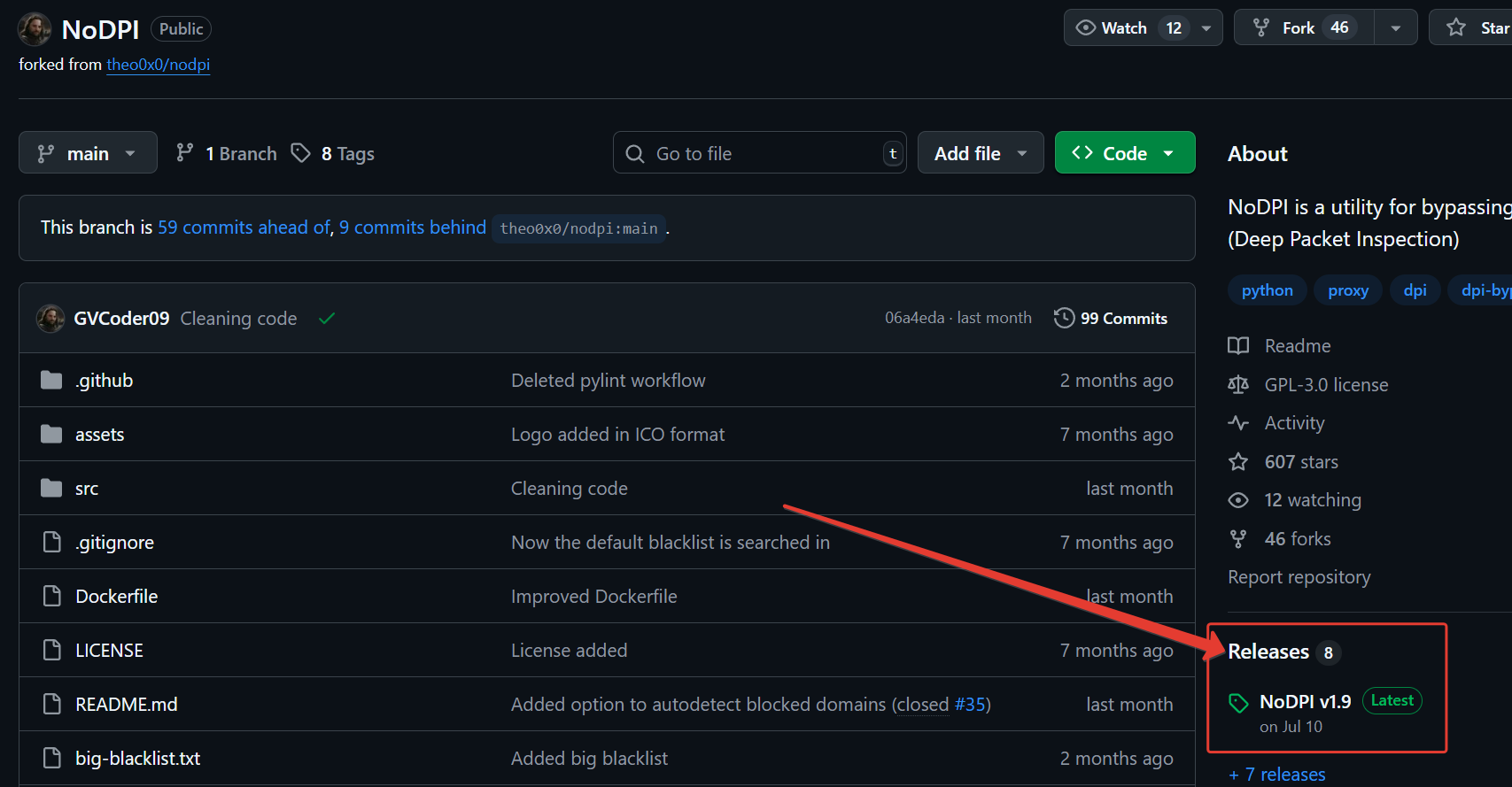This screenshot has height=787, width=1512.
Task: Open the green Code dropdown
Action: click(x=1125, y=153)
